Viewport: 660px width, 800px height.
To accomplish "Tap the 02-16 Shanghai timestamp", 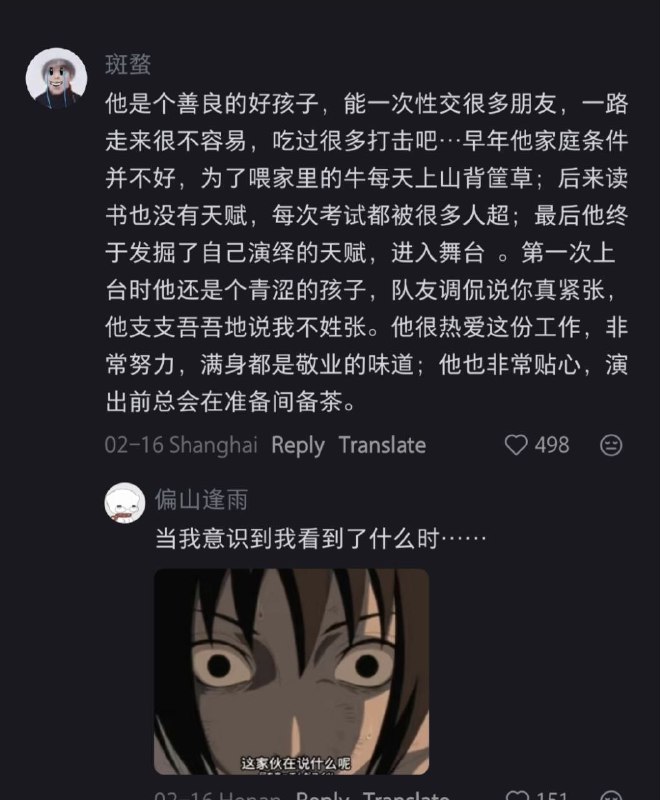I will pos(181,445).
